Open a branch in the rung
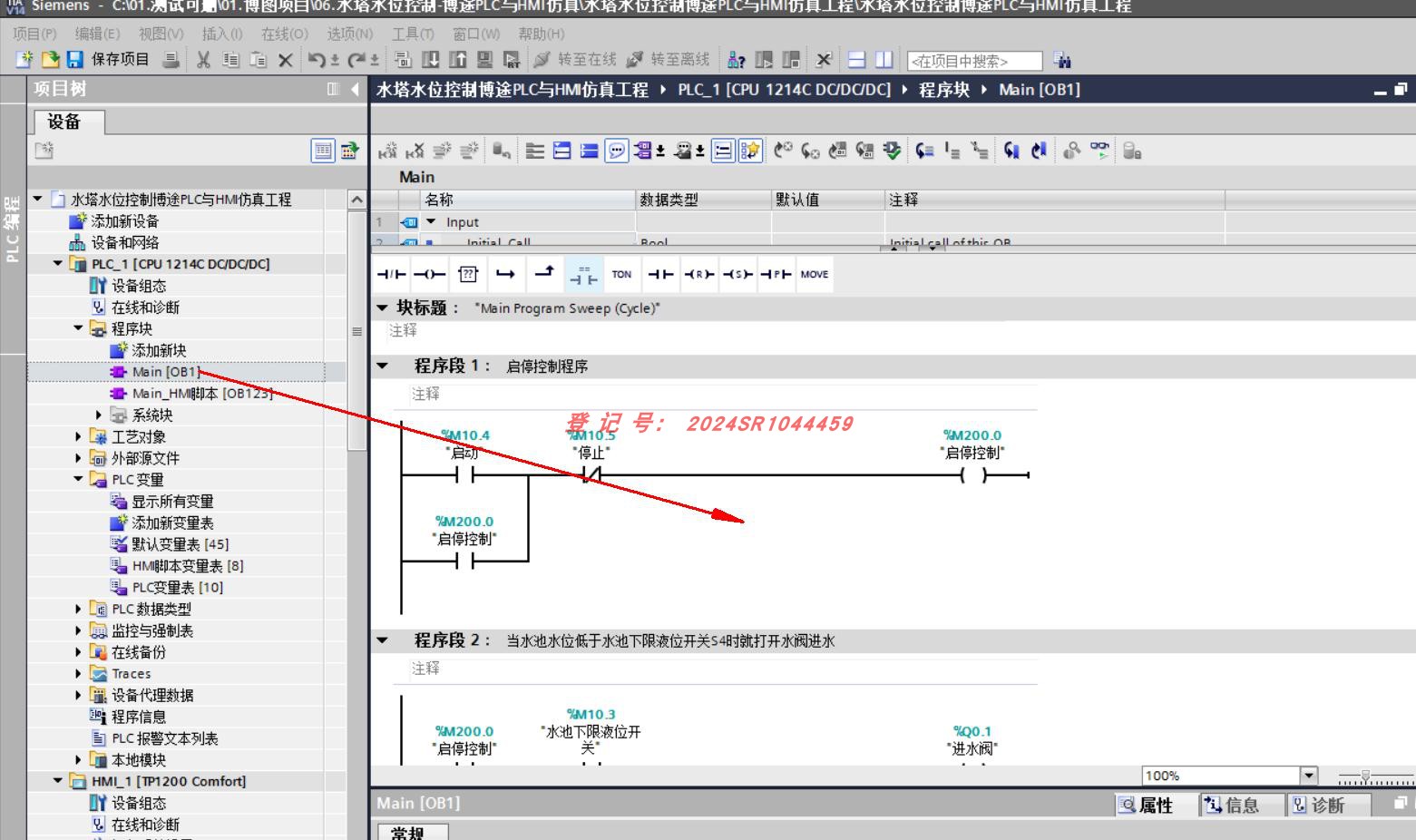1416x840 pixels. tap(506, 274)
